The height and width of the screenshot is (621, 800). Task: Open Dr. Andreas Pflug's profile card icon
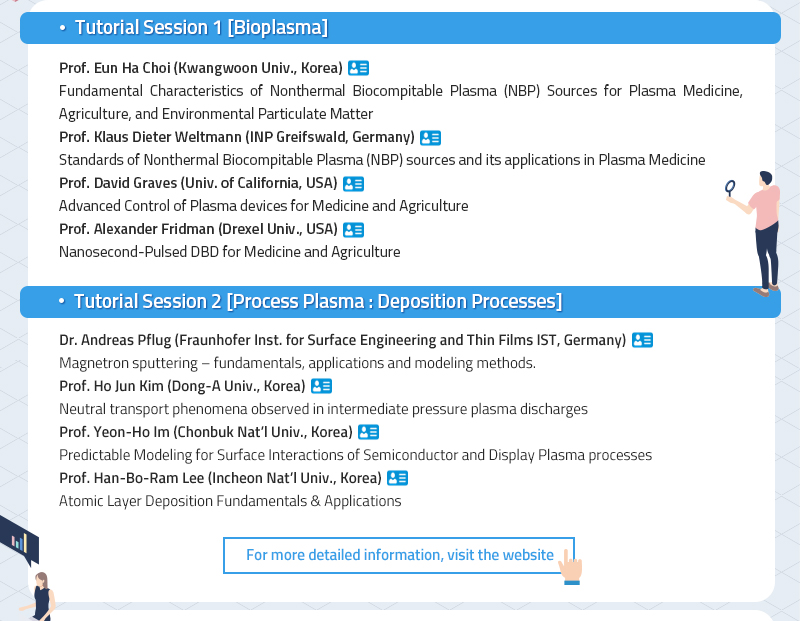[642, 340]
